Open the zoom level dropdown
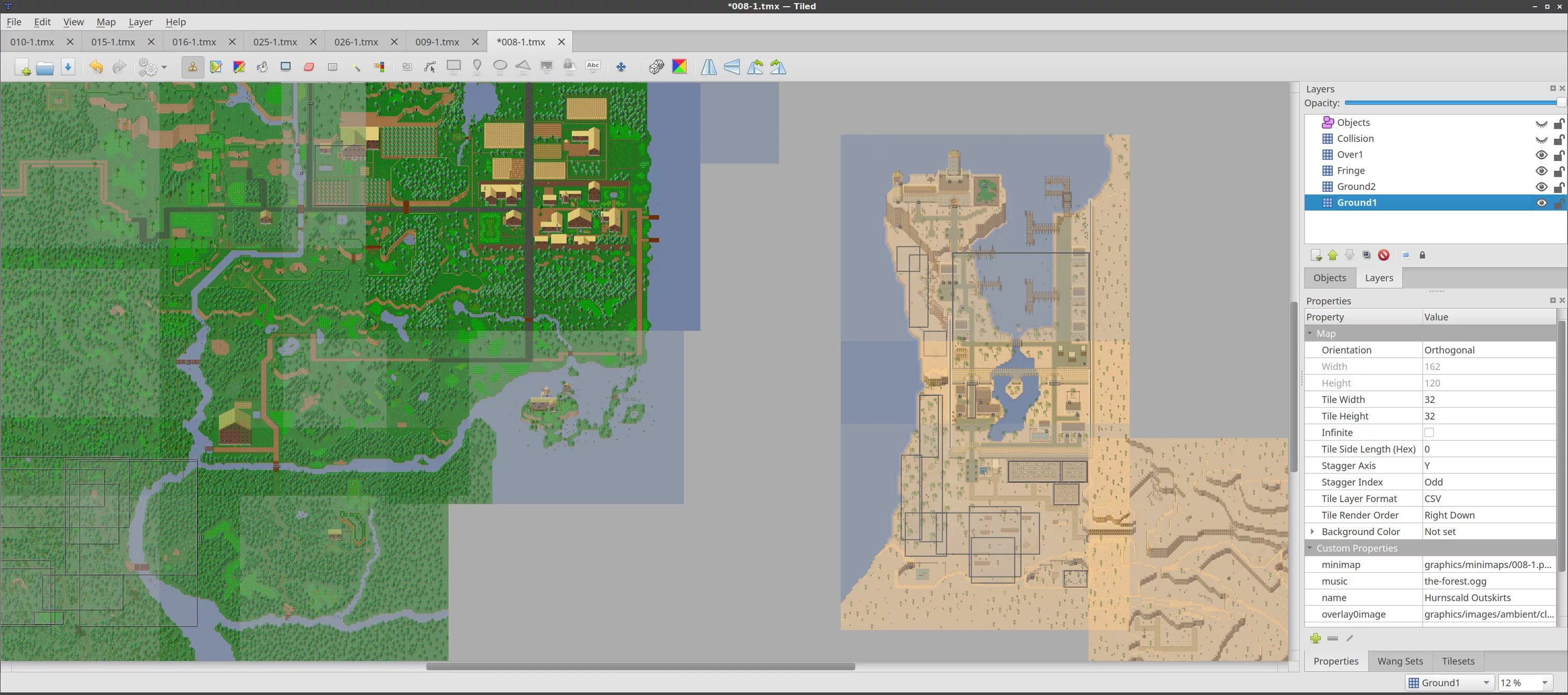1568x695 pixels. click(x=1544, y=683)
